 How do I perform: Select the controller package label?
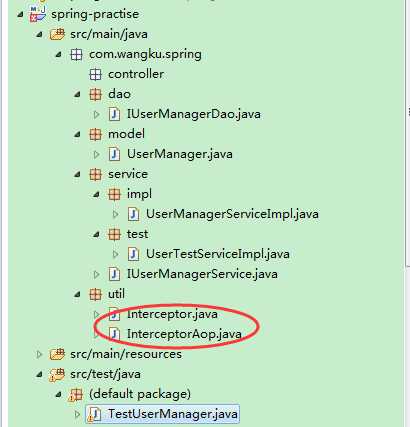coord(136,74)
